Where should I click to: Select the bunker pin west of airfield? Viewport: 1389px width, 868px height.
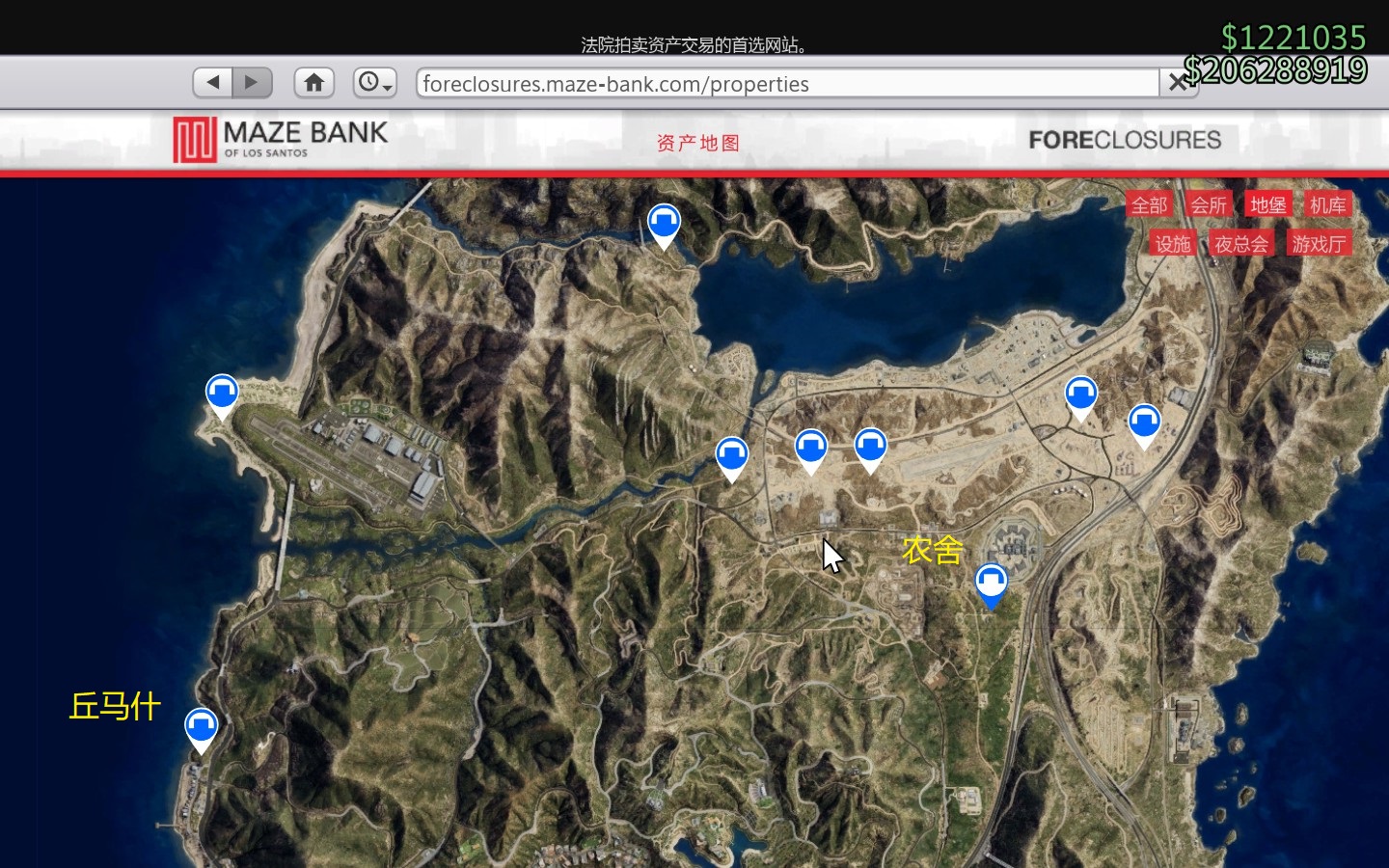(x=222, y=395)
